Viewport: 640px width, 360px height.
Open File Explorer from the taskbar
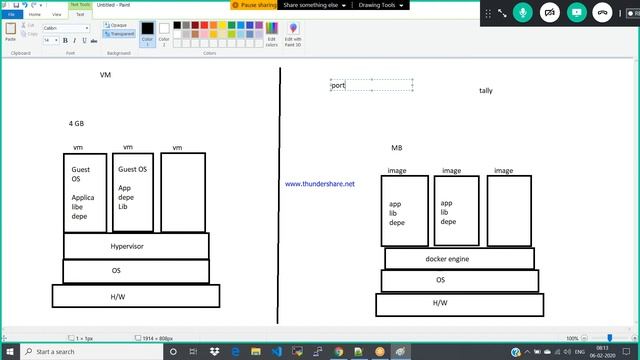(x=256, y=351)
